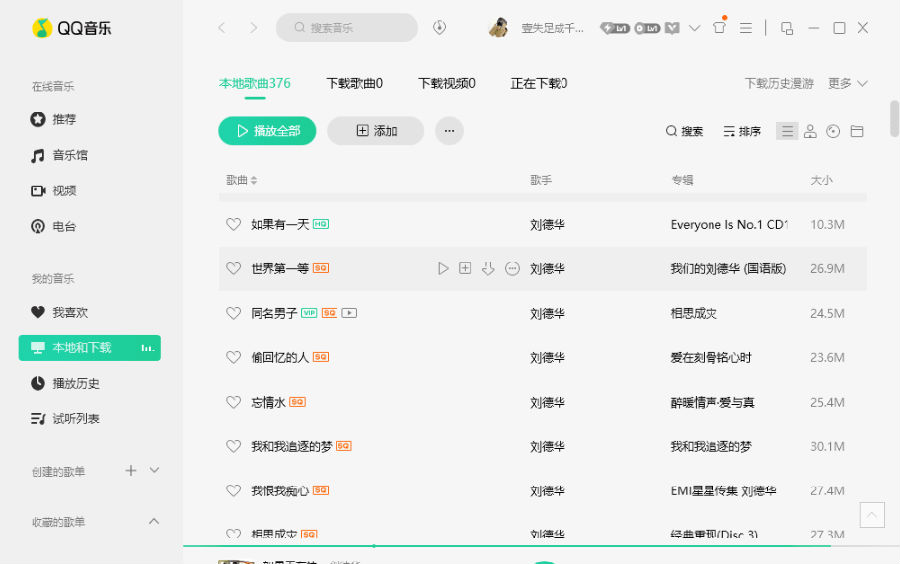Collapse 创建的歌单 section chevron
The height and width of the screenshot is (564, 900).
point(154,470)
